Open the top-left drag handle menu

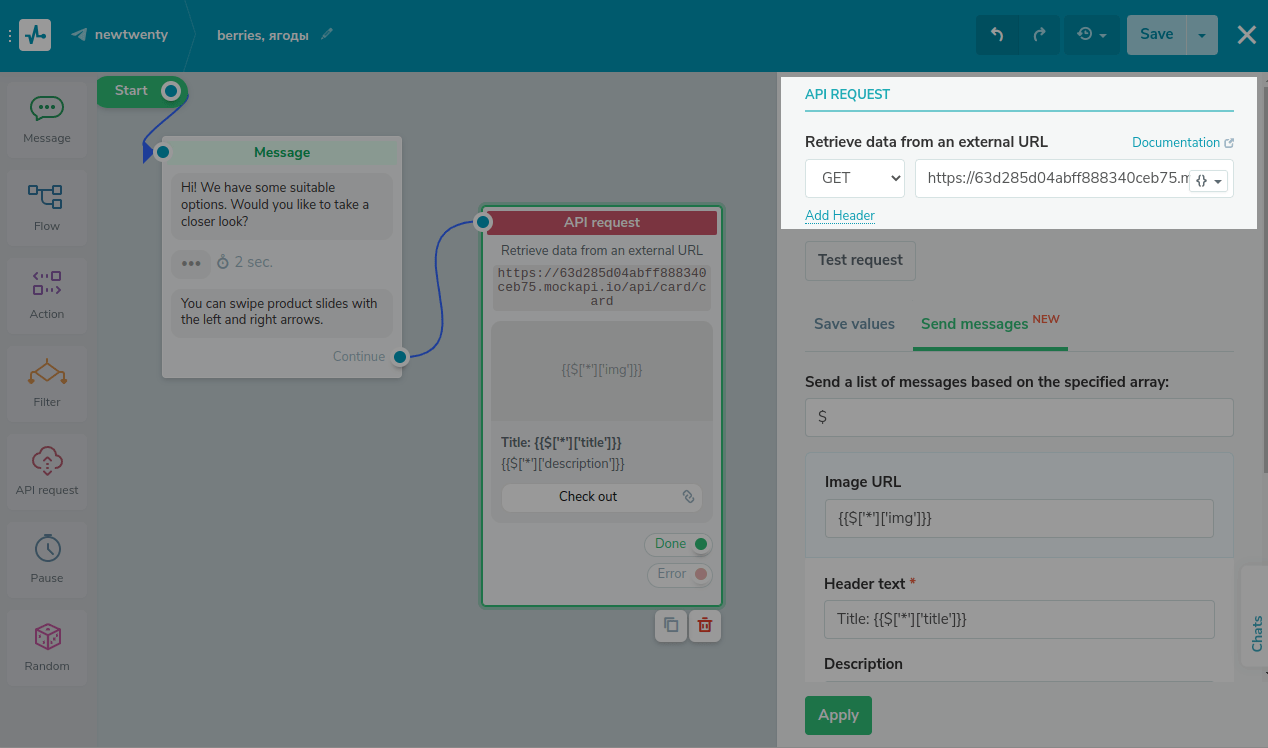click(x=10, y=35)
